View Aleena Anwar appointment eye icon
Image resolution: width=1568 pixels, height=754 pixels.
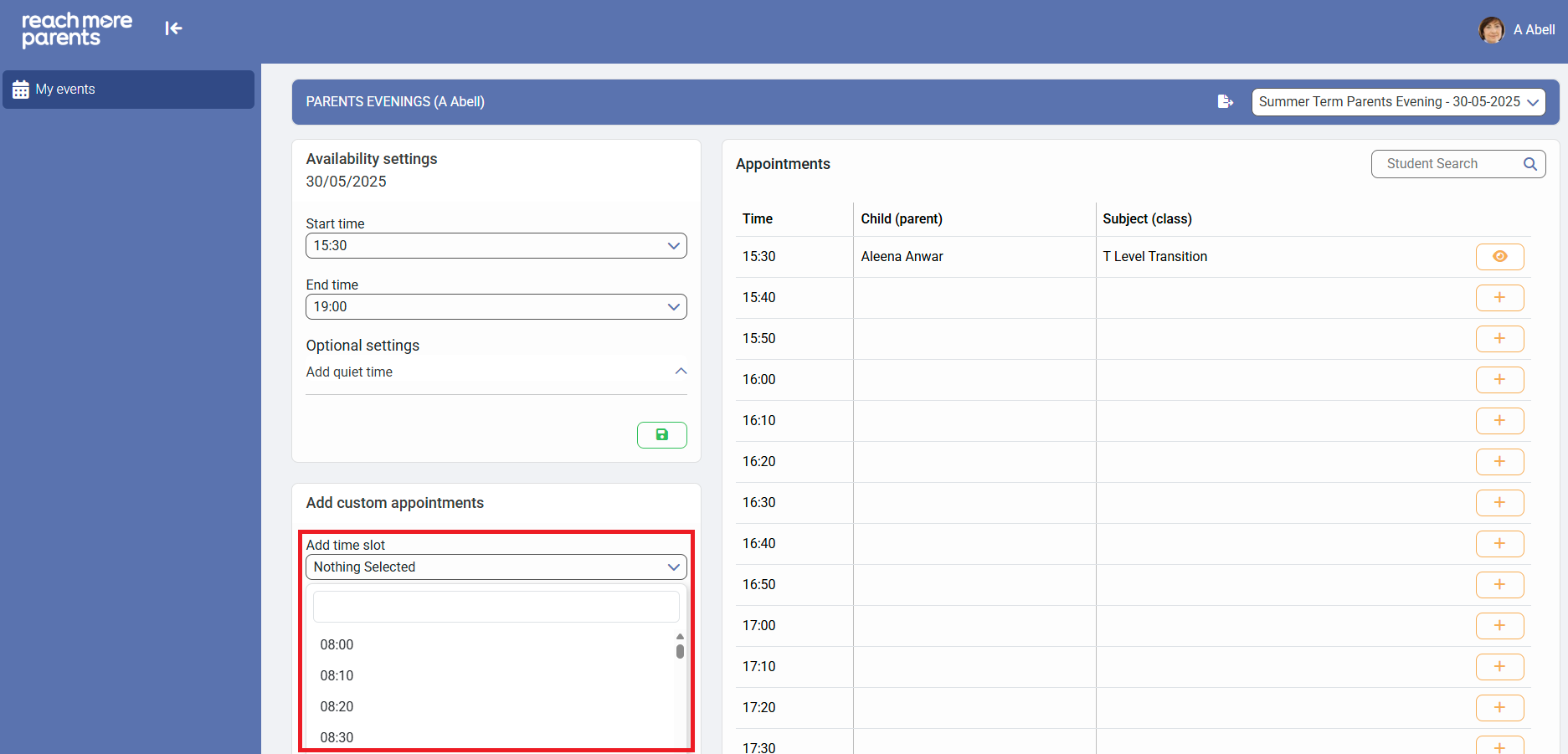pos(1499,257)
